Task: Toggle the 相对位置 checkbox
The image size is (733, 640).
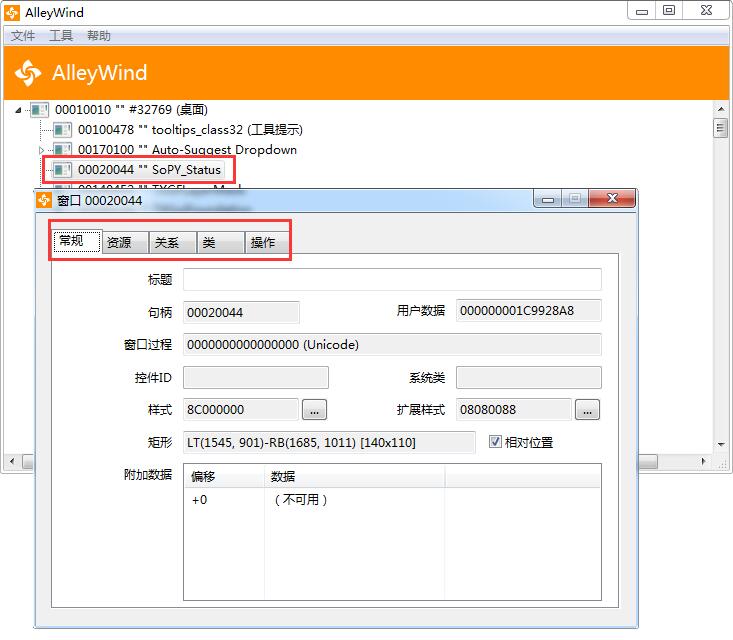Action: 495,442
